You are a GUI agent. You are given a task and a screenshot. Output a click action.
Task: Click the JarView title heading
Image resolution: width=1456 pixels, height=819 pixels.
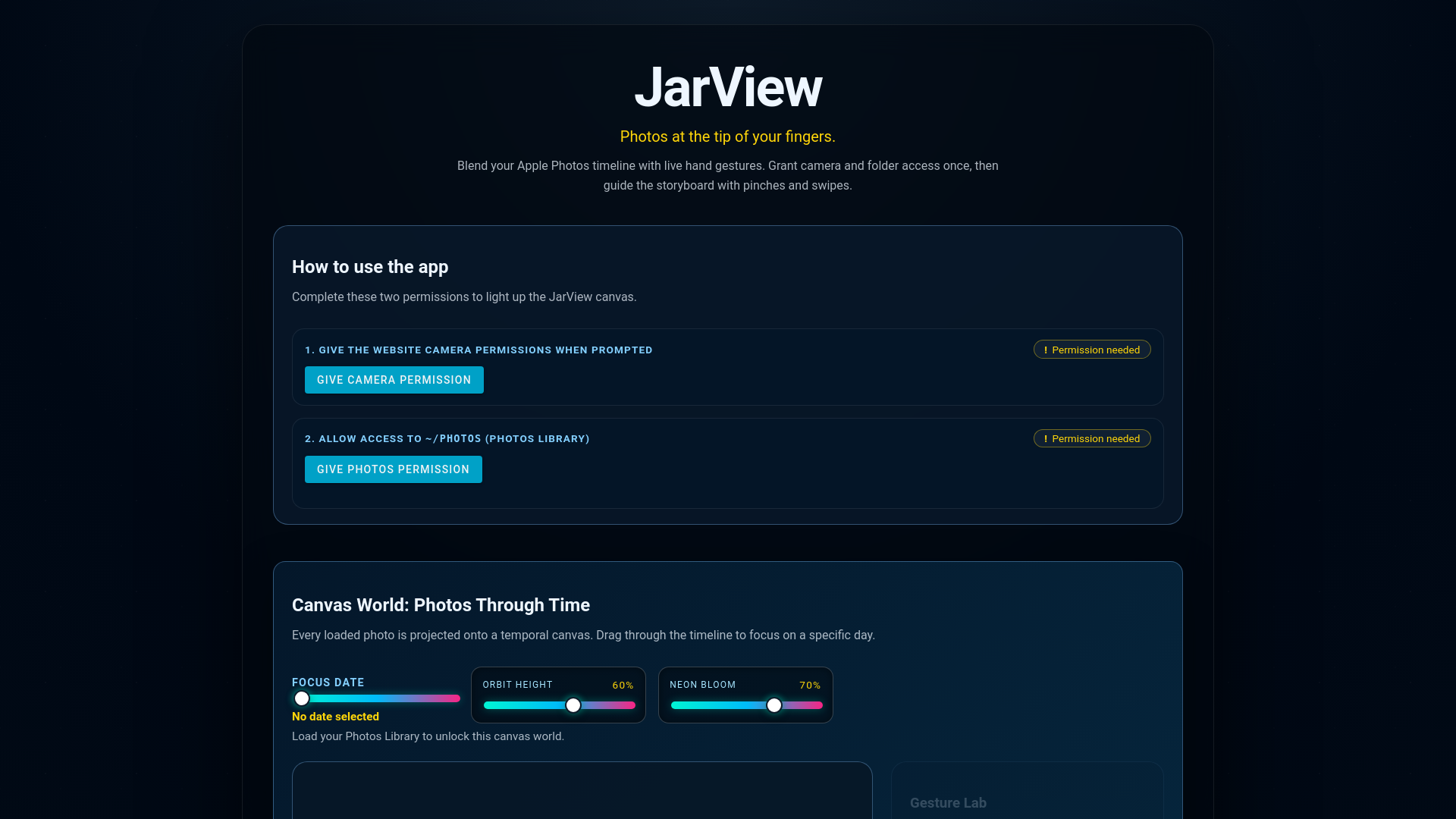(728, 87)
